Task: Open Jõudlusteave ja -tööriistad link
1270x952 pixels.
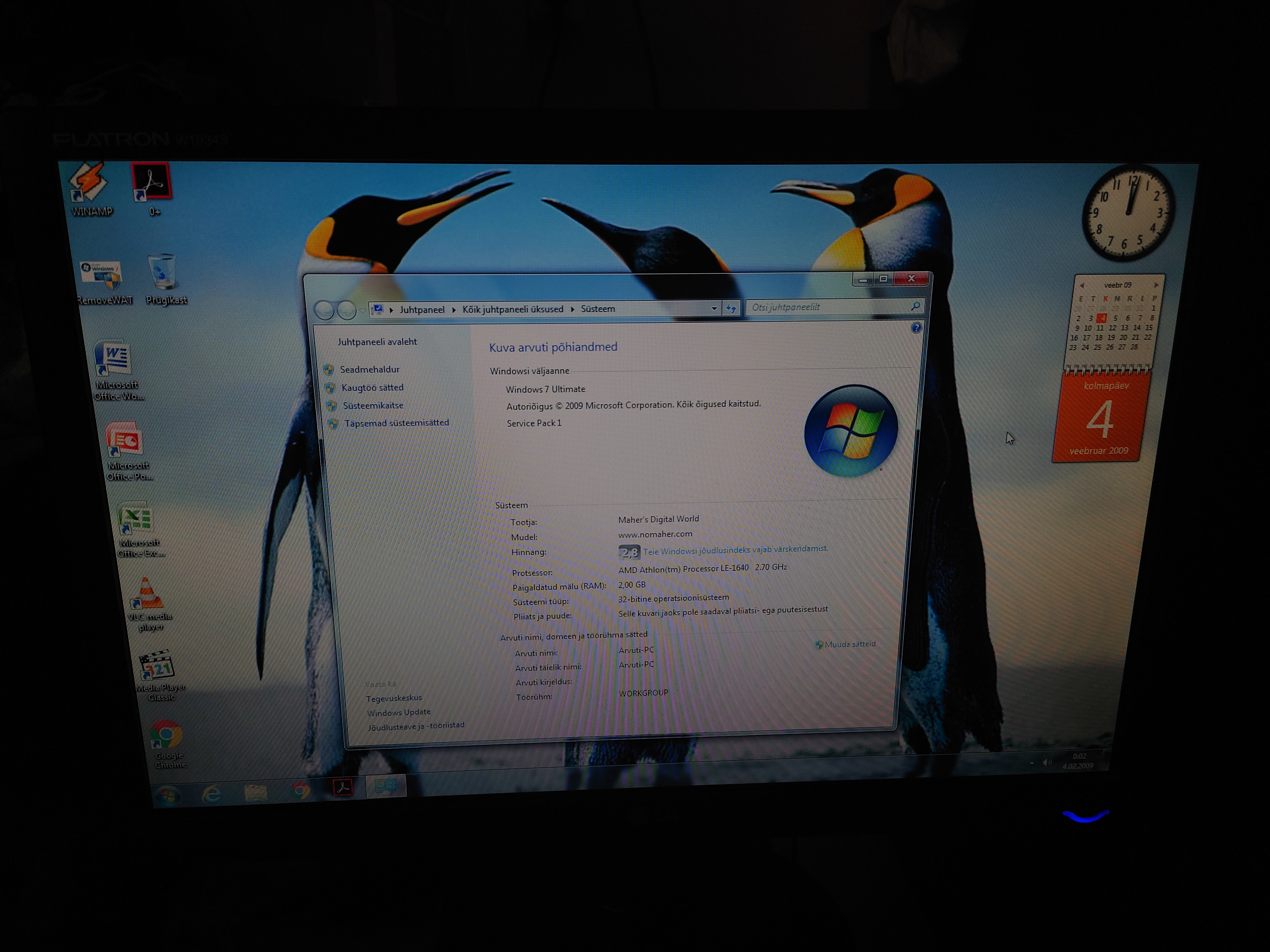Action: pos(416,726)
